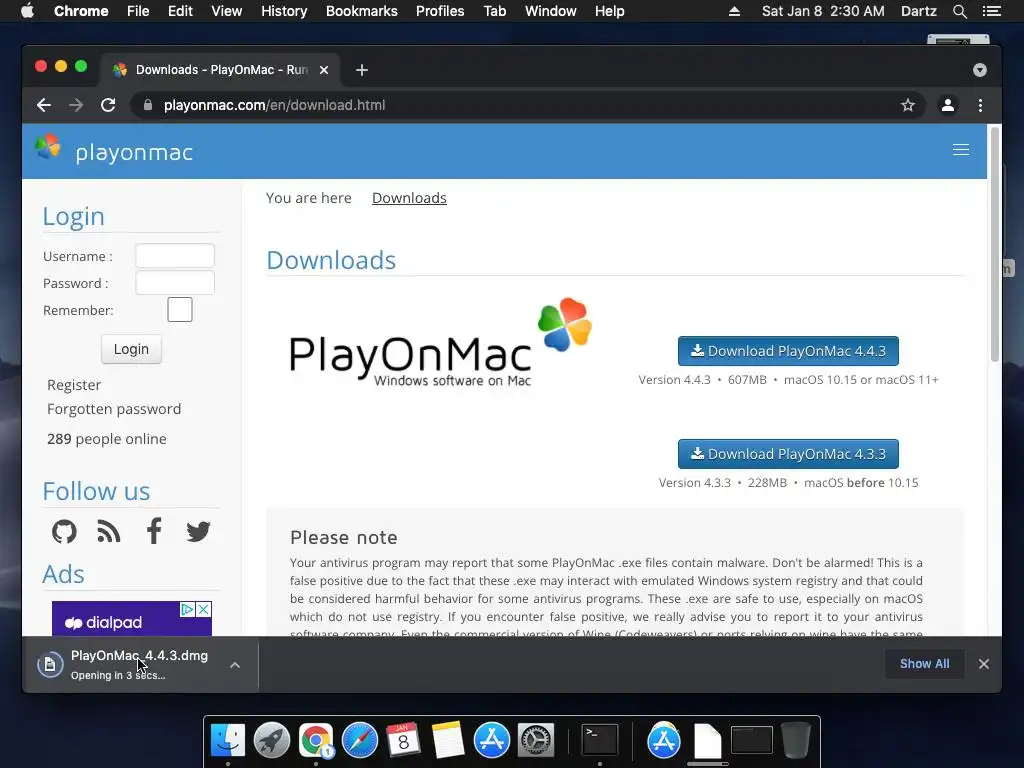1024x768 pixels.
Task: Open the Profiles menu
Action: point(440,11)
